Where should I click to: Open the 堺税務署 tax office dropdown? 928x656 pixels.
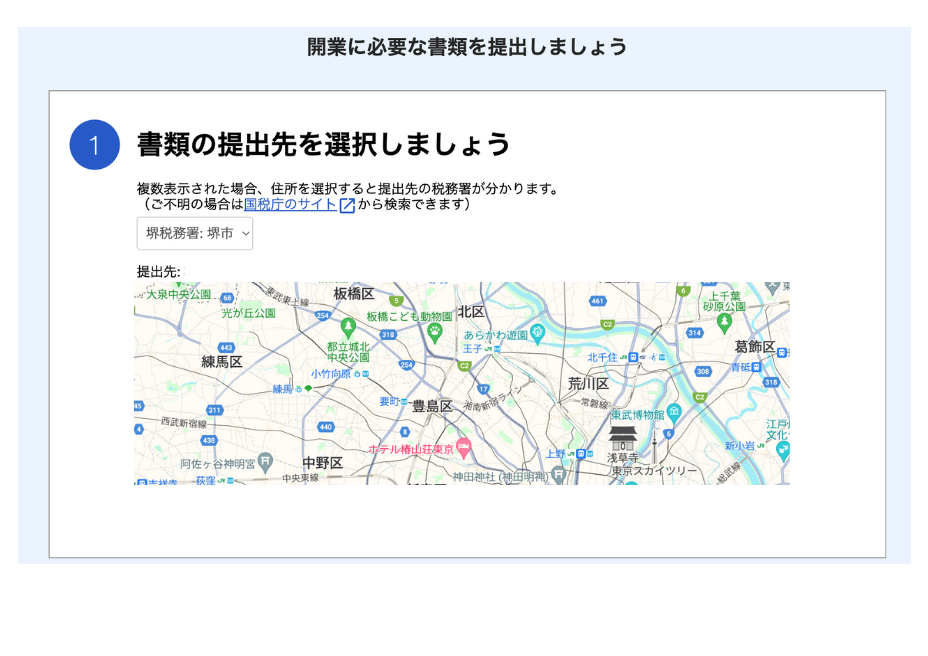click(x=195, y=234)
